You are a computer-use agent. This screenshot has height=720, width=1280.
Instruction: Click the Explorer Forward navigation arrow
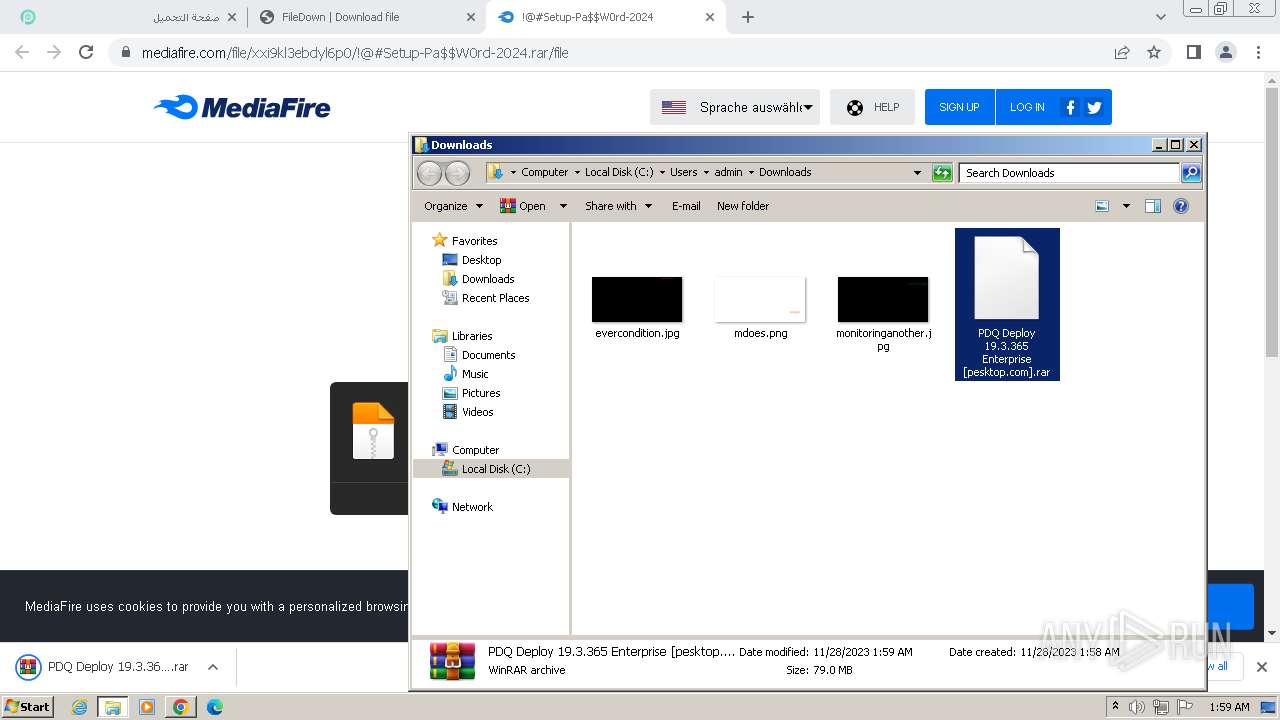coord(457,173)
